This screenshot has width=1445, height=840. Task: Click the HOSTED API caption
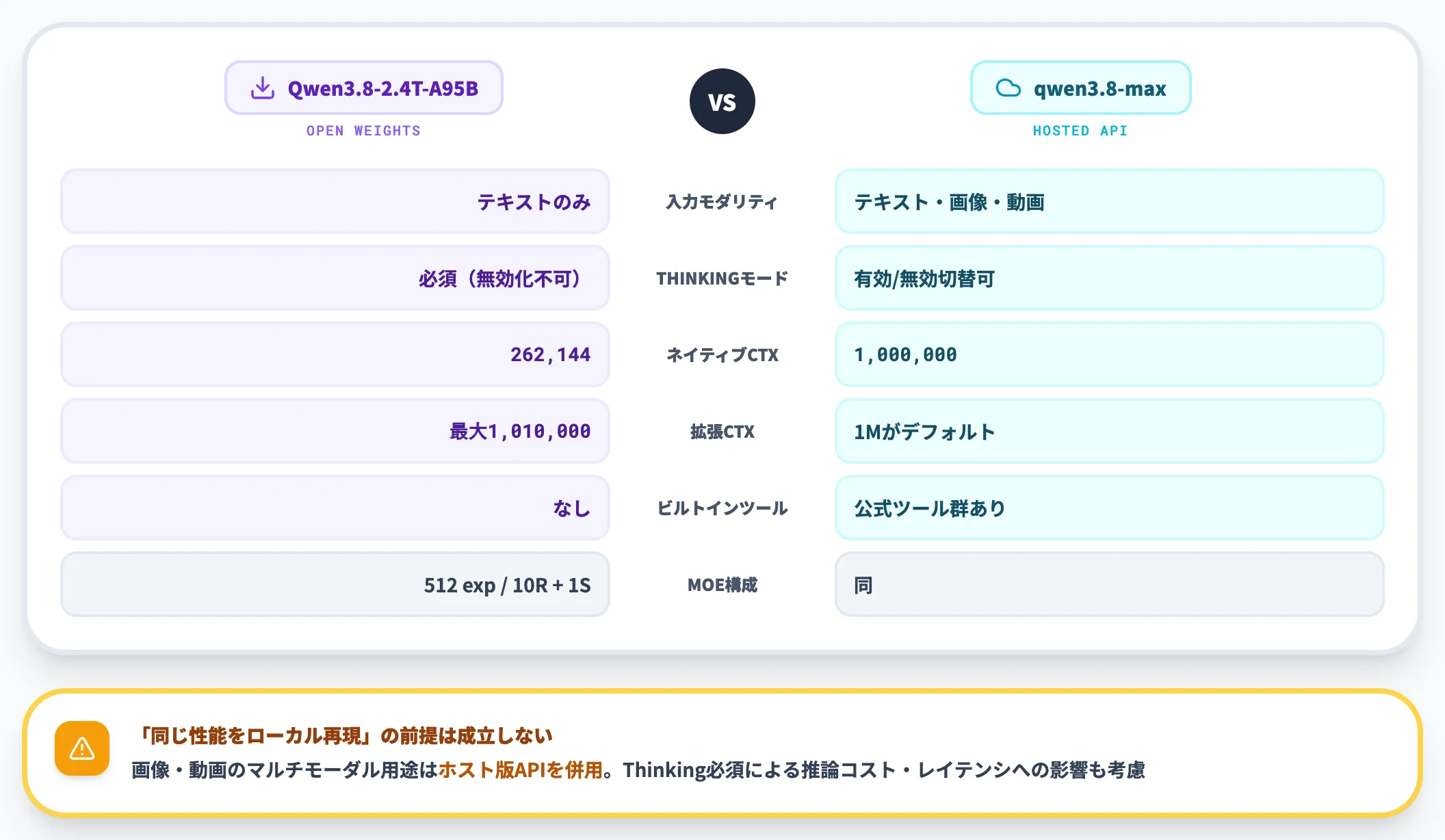1080,131
